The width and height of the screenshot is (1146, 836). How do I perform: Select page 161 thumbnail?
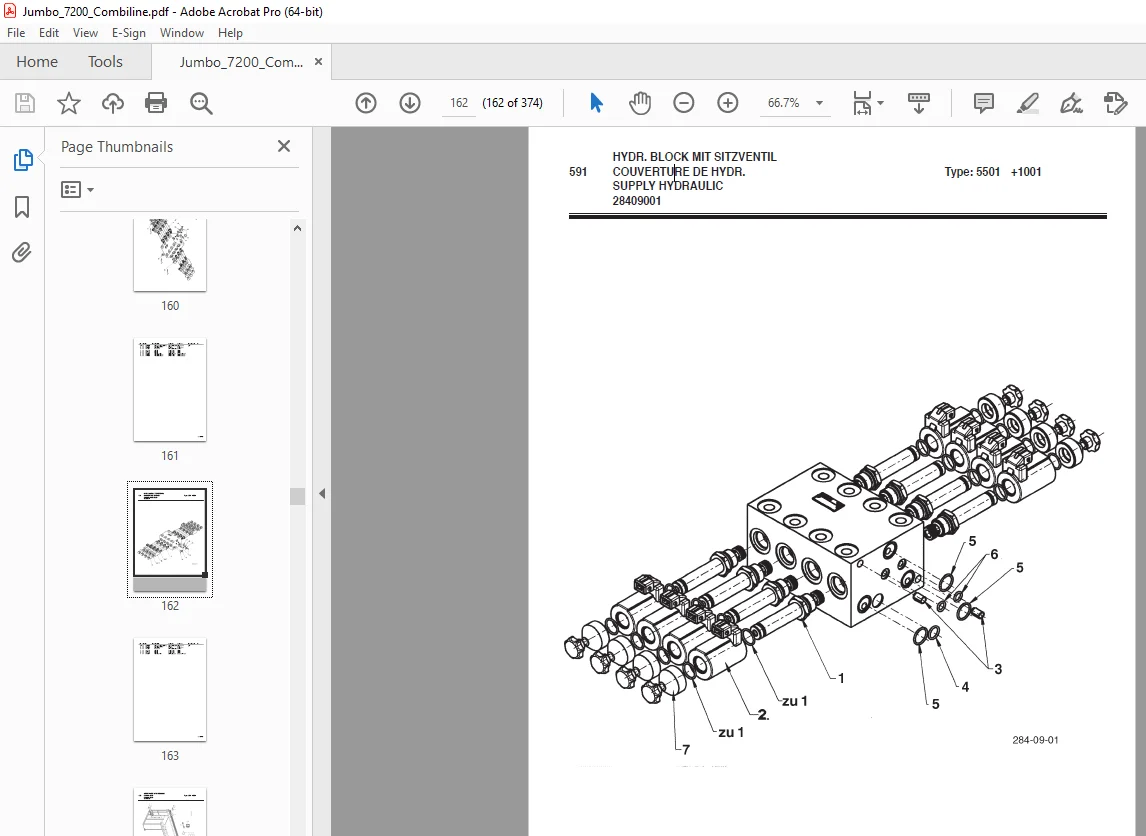coord(170,390)
